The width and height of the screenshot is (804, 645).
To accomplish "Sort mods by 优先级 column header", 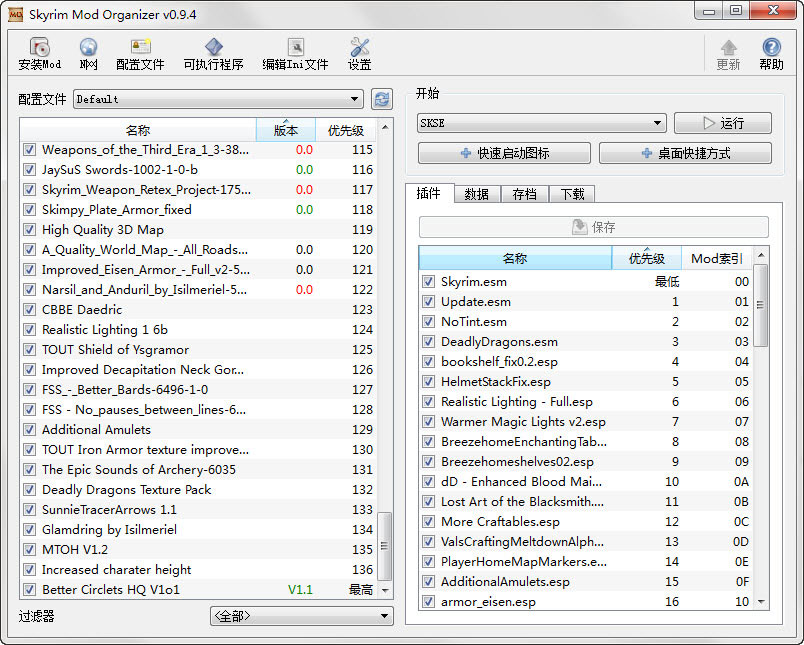I will [345, 130].
